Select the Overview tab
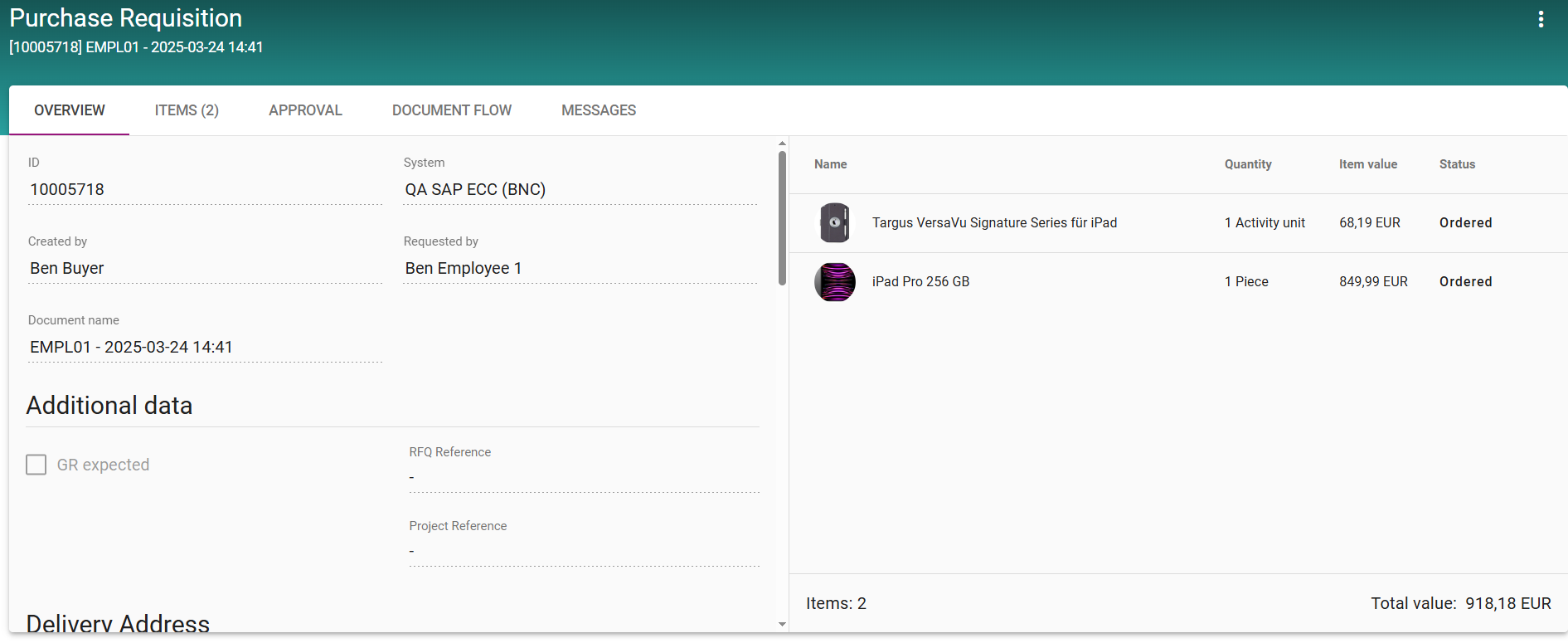Viewport: 1568px width, 643px height. tap(70, 110)
